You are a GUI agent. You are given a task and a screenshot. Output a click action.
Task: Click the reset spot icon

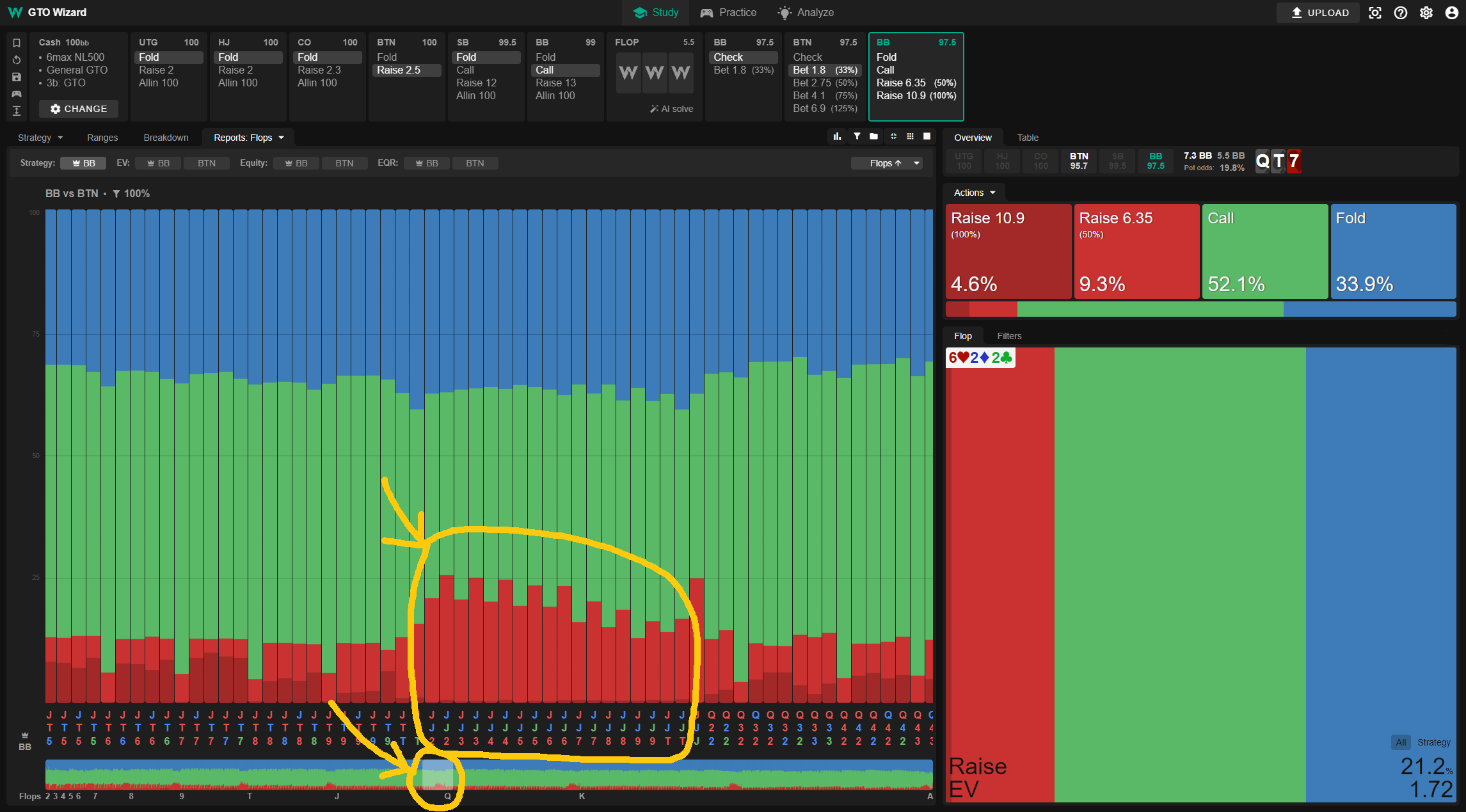(x=17, y=60)
